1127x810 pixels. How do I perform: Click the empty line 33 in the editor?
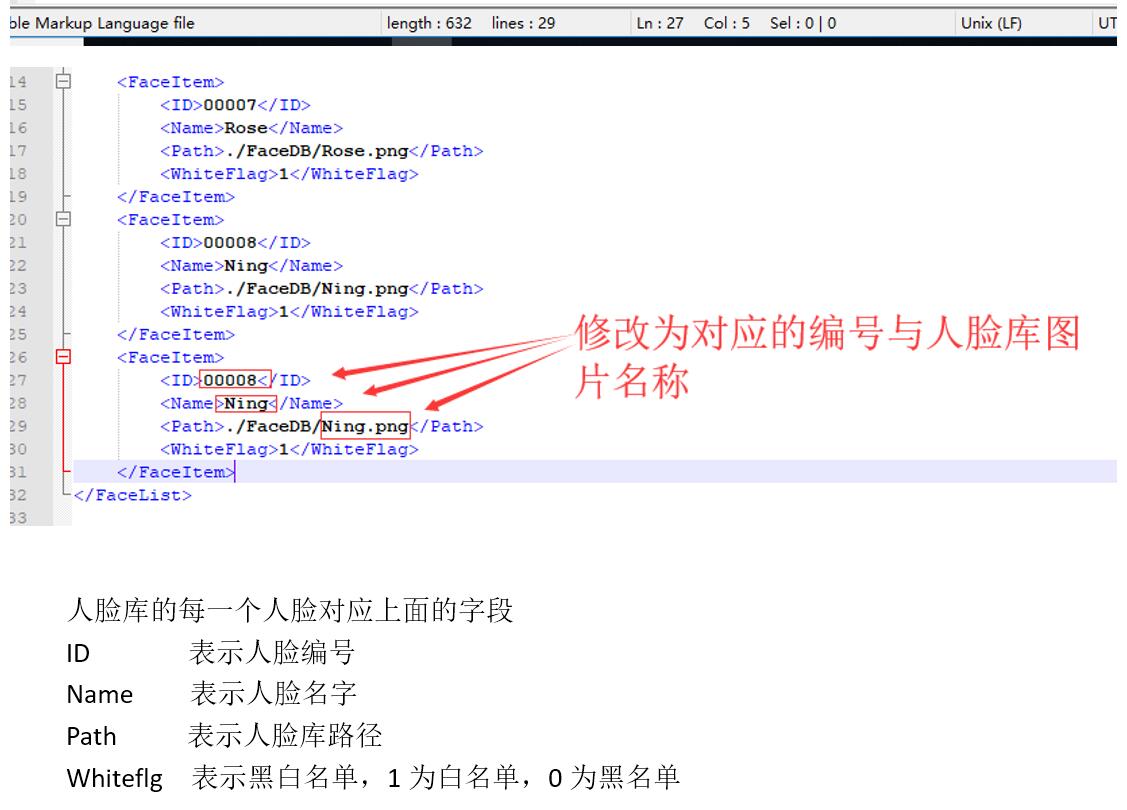coord(400,518)
